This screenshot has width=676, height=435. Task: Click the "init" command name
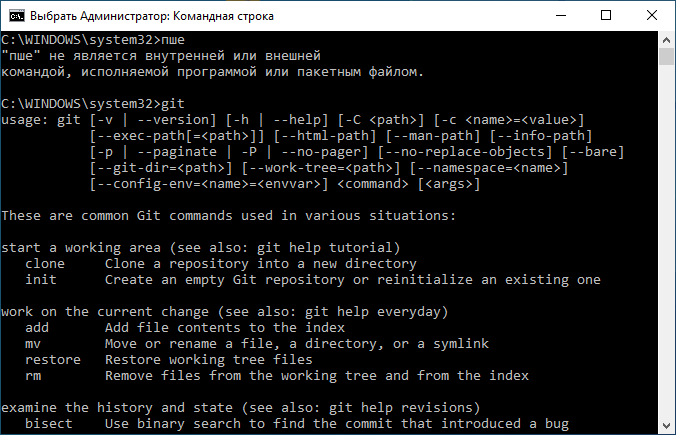coord(41,279)
